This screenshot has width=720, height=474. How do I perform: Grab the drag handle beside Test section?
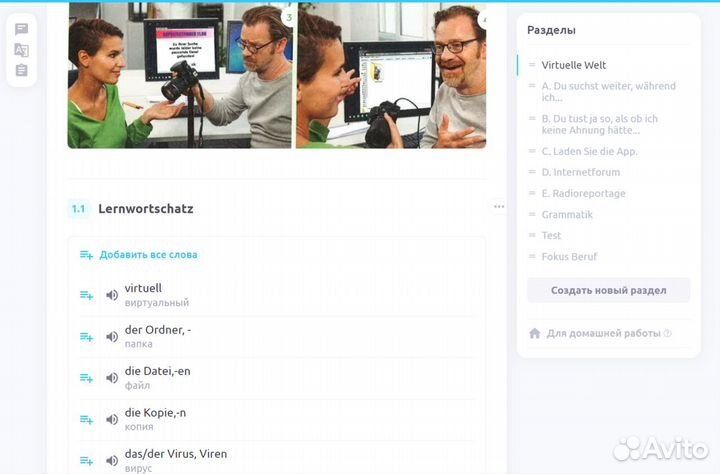pyautogui.click(x=532, y=236)
